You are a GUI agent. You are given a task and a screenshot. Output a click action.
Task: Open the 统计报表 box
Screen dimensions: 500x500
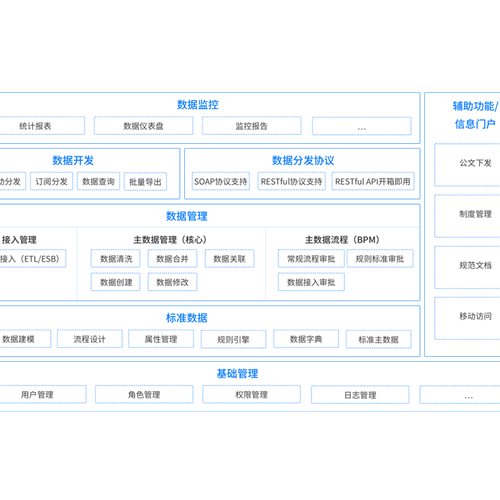40,126
